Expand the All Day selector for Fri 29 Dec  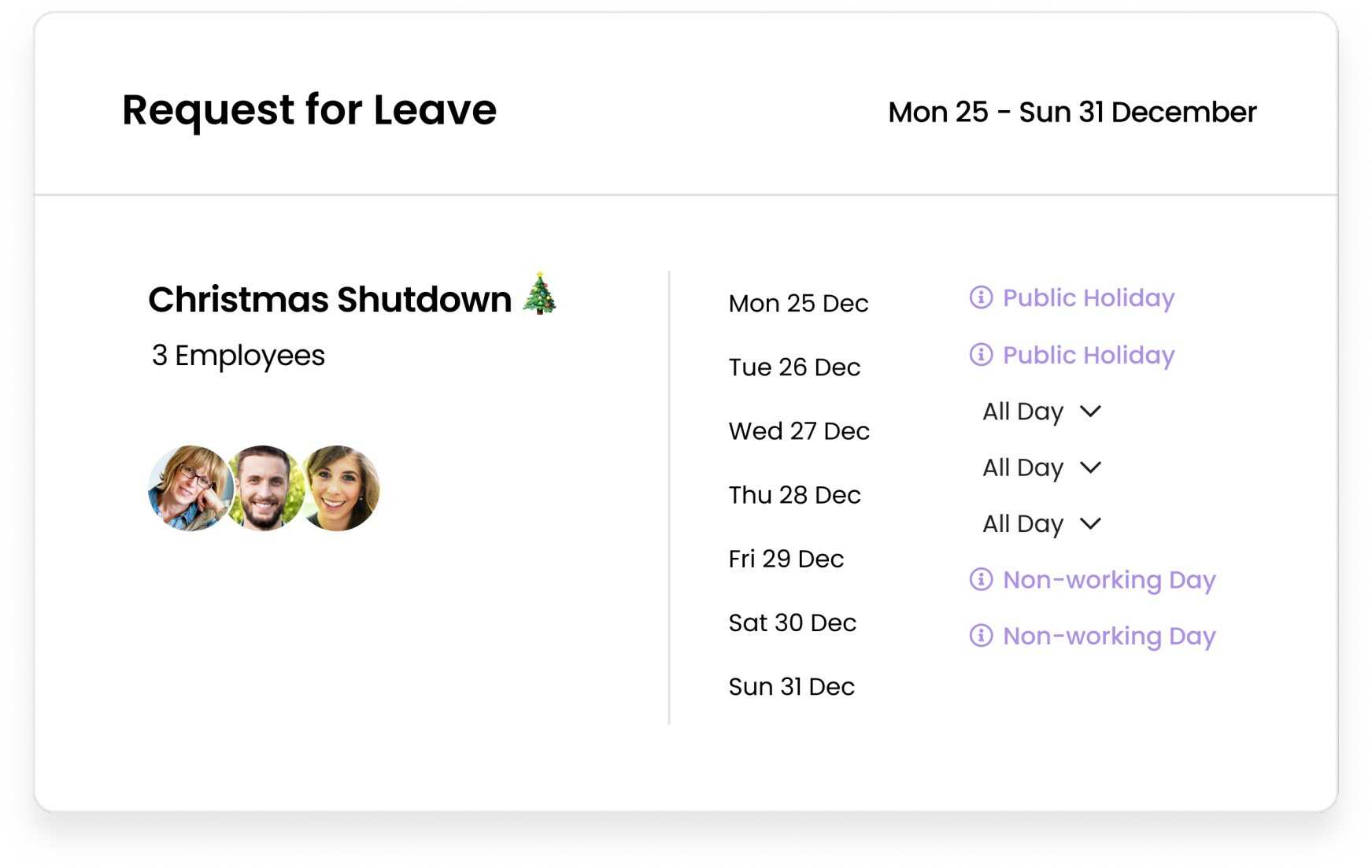pyautogui.click(x=1039, y=523)
